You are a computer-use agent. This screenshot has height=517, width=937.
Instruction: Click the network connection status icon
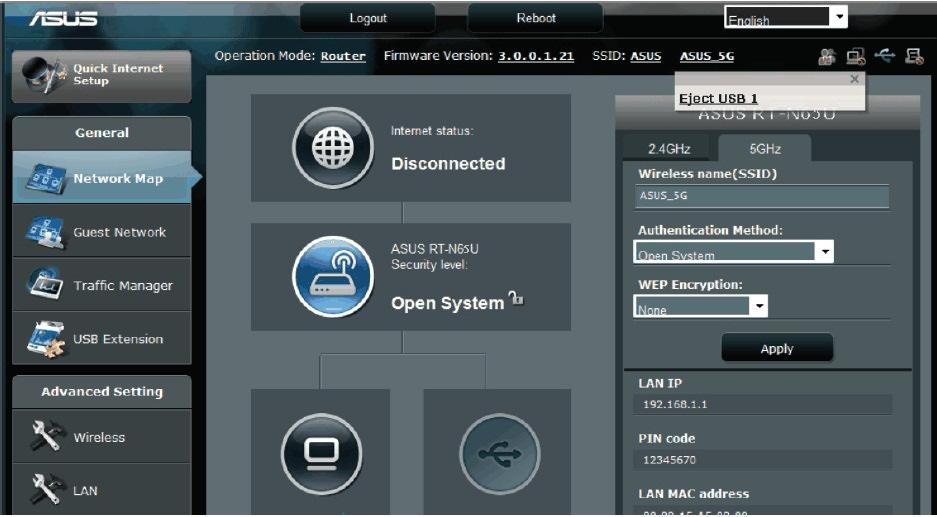856,57
